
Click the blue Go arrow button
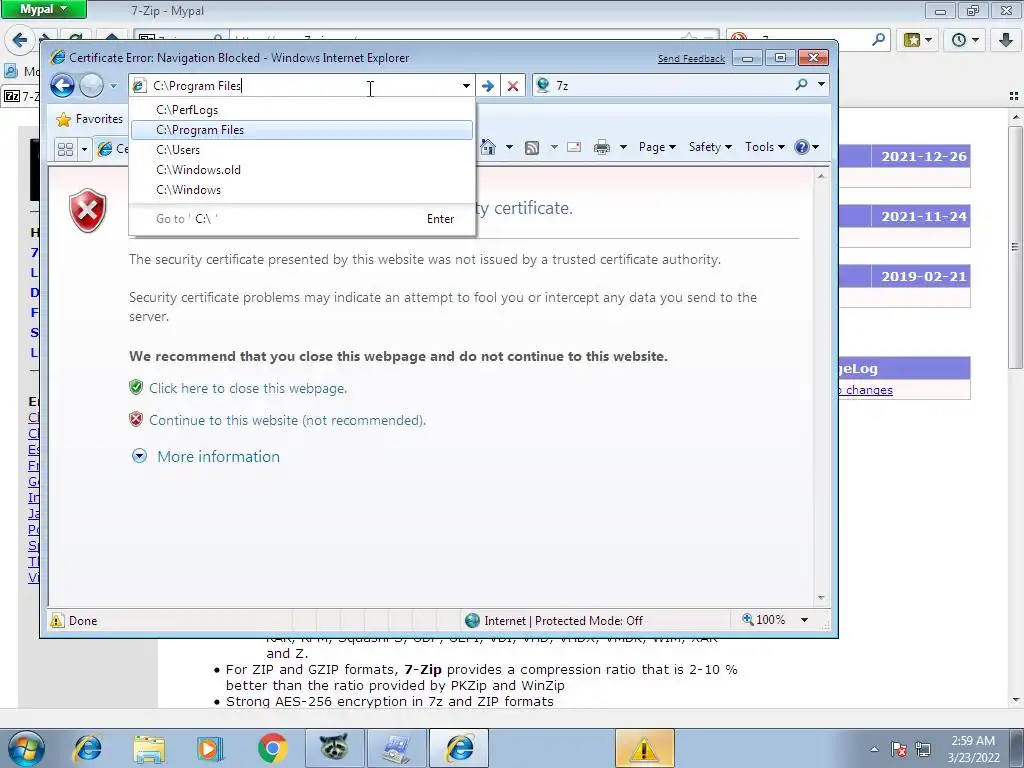click(488, 86)
